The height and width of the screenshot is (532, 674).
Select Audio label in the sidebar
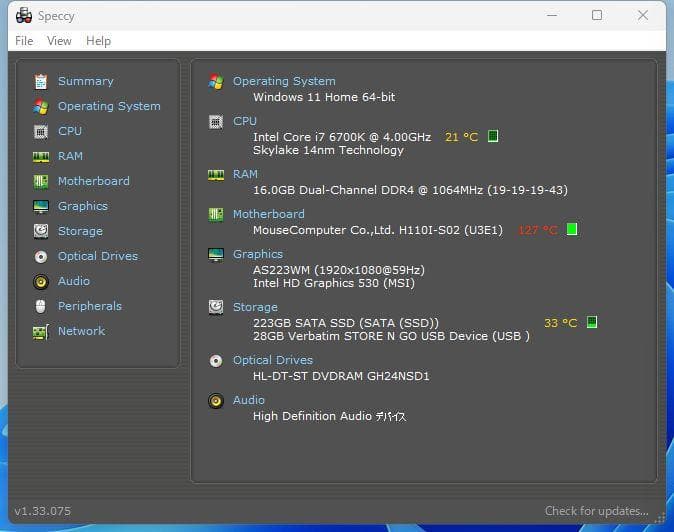click(x=74, y=281)
